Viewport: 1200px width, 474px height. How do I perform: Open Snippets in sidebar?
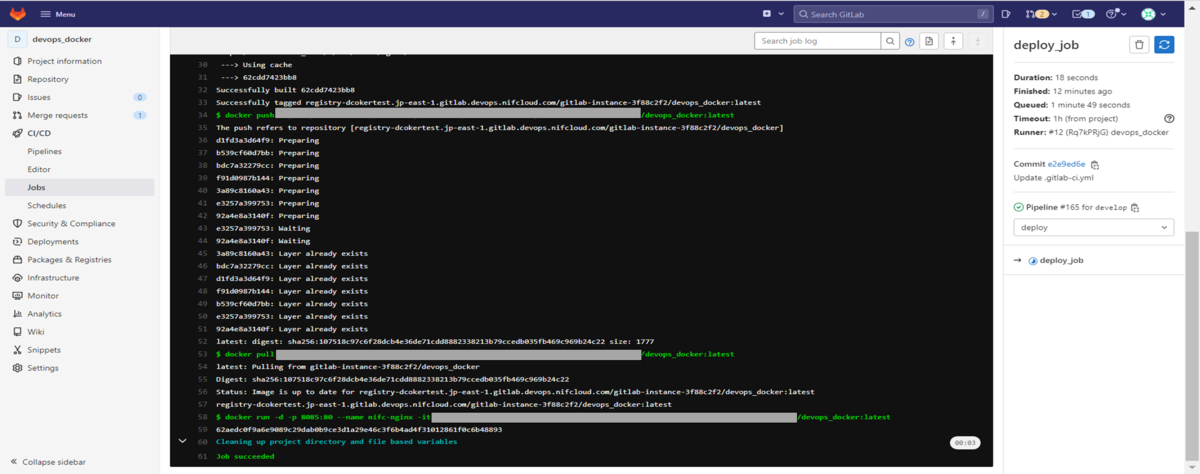click(80, 350)
